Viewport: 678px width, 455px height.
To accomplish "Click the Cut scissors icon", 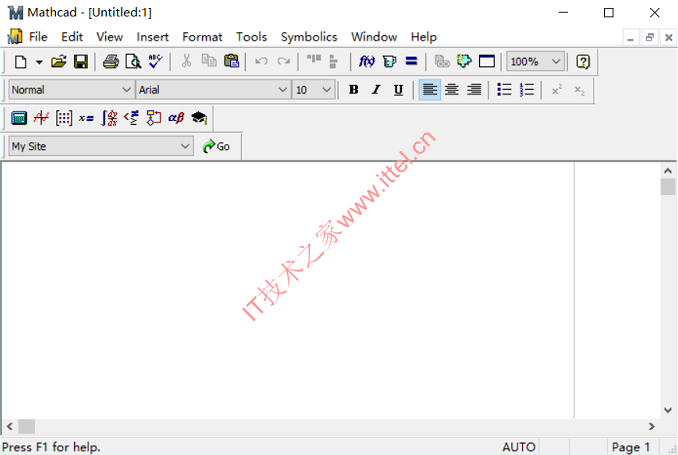I will click(186, 61).
